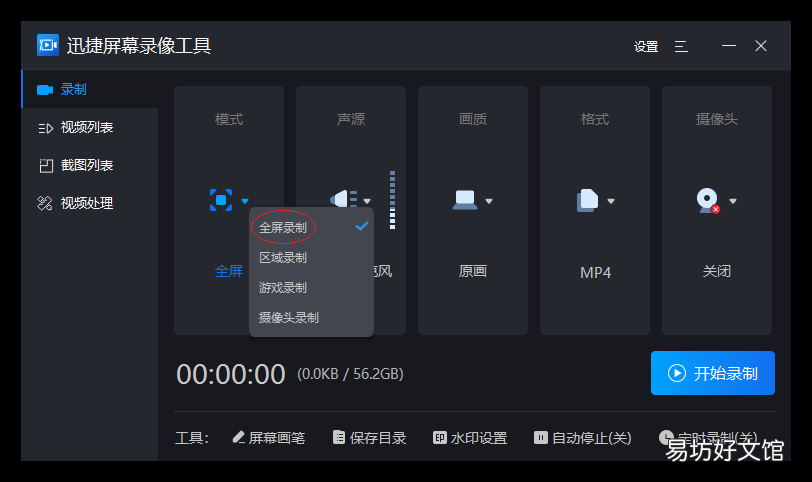Image resolution: width=812 pixels, height=482 pixels.
Task: Click the 原画 quality label
Action: point(473,271)
